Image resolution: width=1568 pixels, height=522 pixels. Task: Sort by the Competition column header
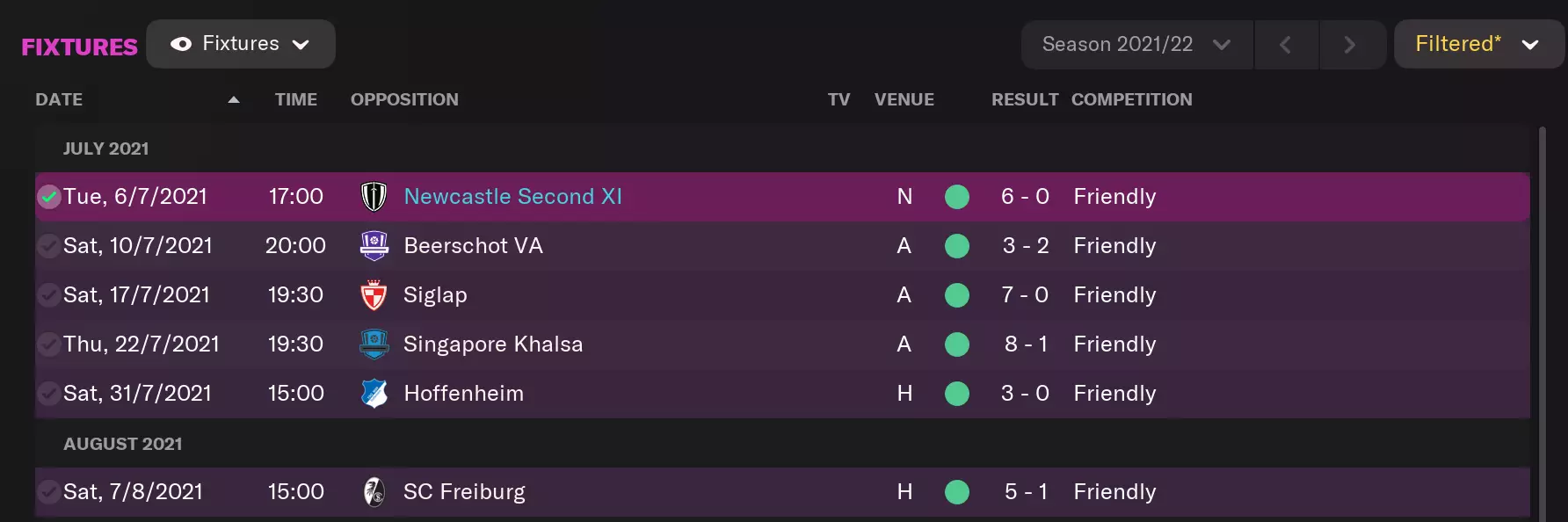1131,99
